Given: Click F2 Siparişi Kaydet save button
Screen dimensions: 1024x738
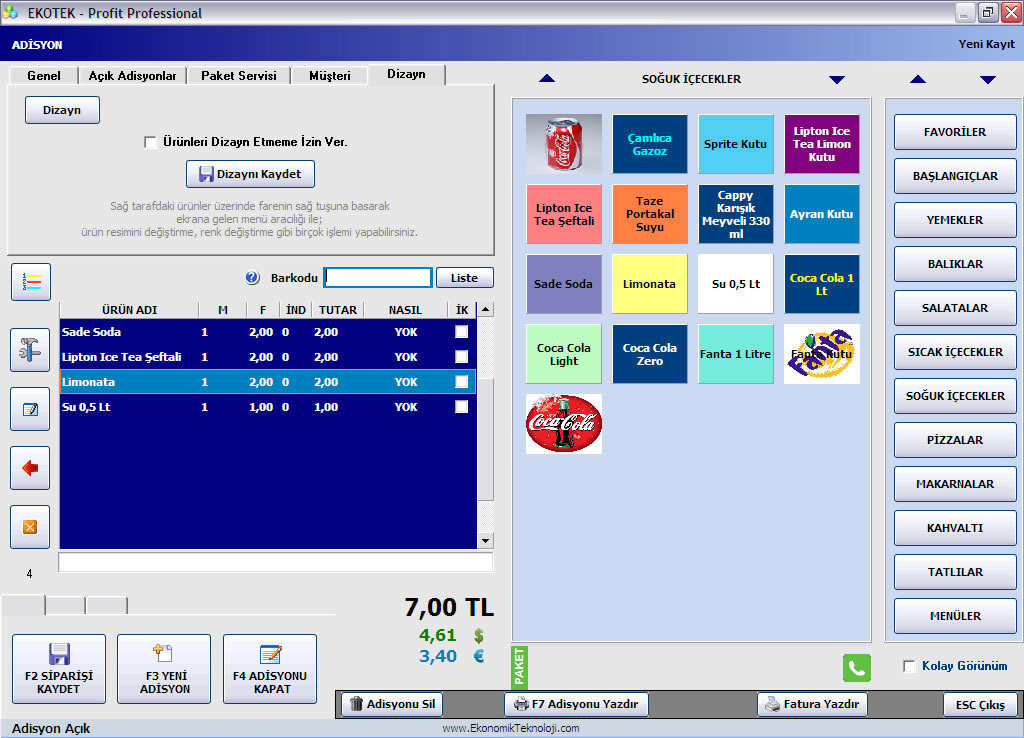Looking at the screenshot, I should pyautogui.click(x=59, y=669).
